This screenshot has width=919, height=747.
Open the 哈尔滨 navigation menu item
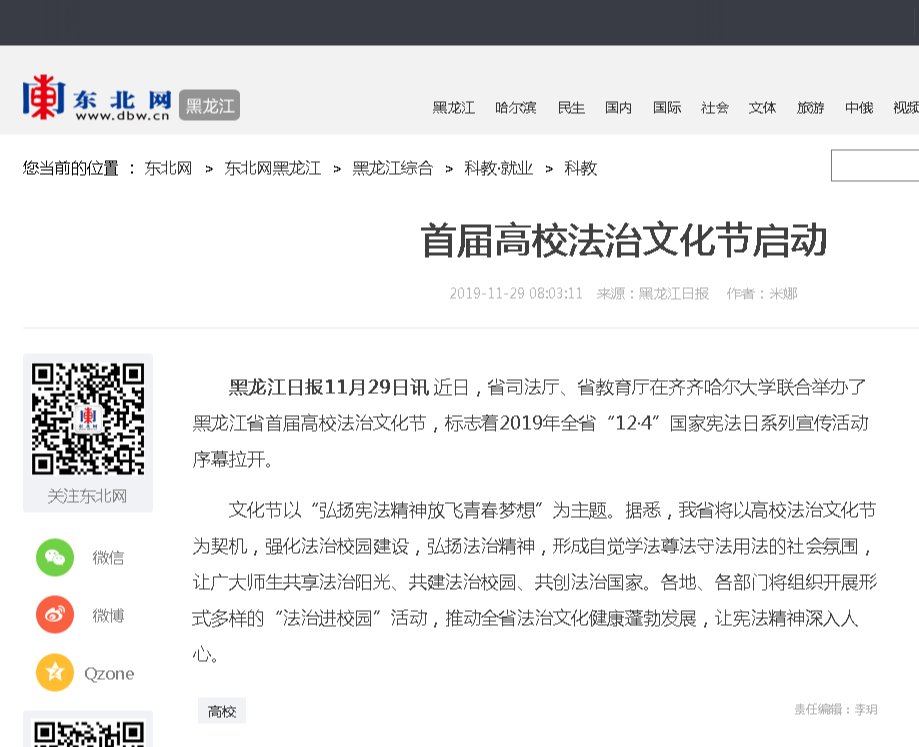(x=515, y=108)
